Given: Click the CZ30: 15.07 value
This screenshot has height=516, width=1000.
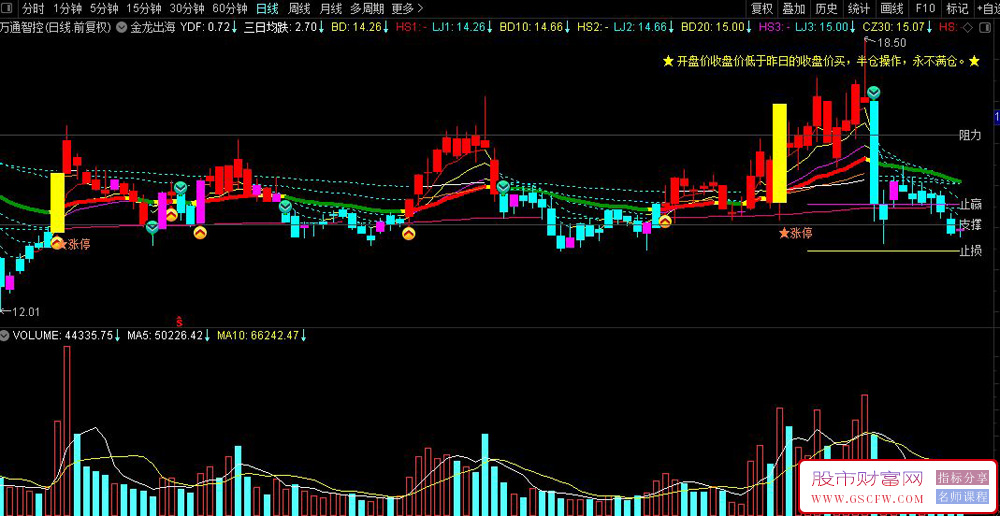Looking at the screenshot, I should [x=897, y=27].
